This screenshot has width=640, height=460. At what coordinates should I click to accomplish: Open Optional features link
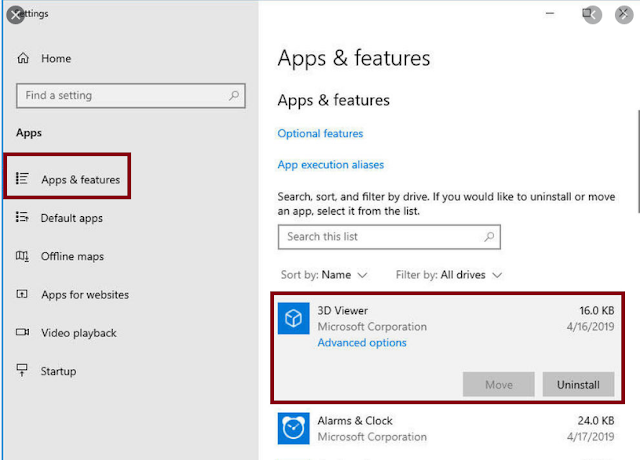[x=320, y=133]
